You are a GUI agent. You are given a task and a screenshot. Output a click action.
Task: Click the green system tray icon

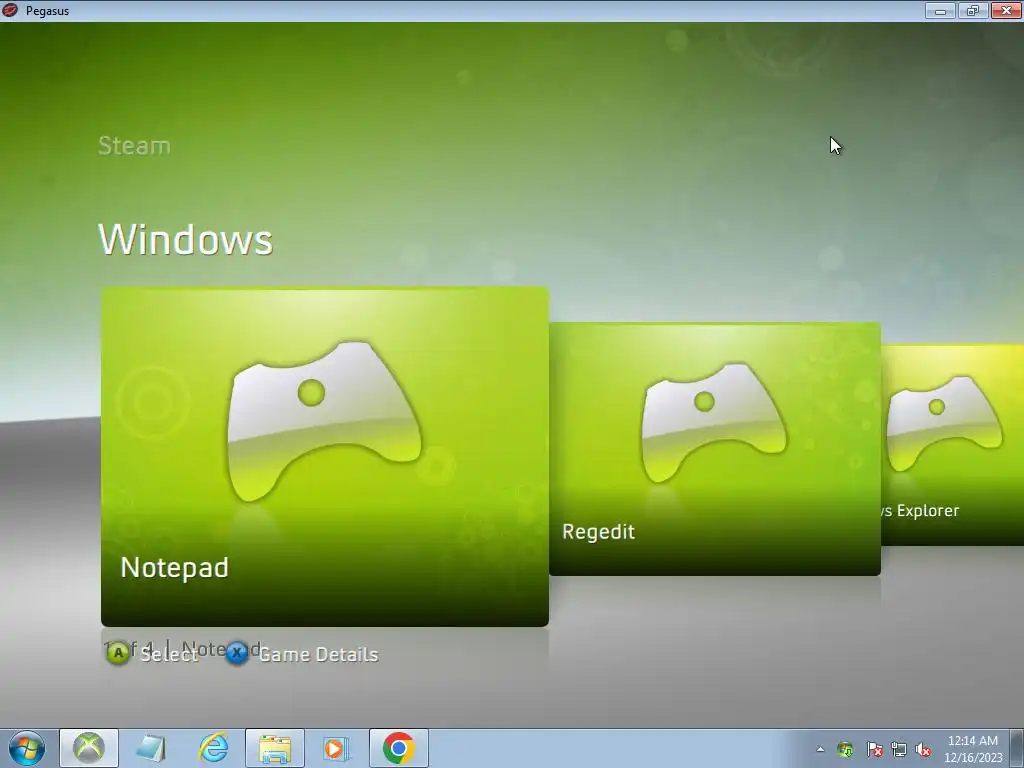coord(845,749)
